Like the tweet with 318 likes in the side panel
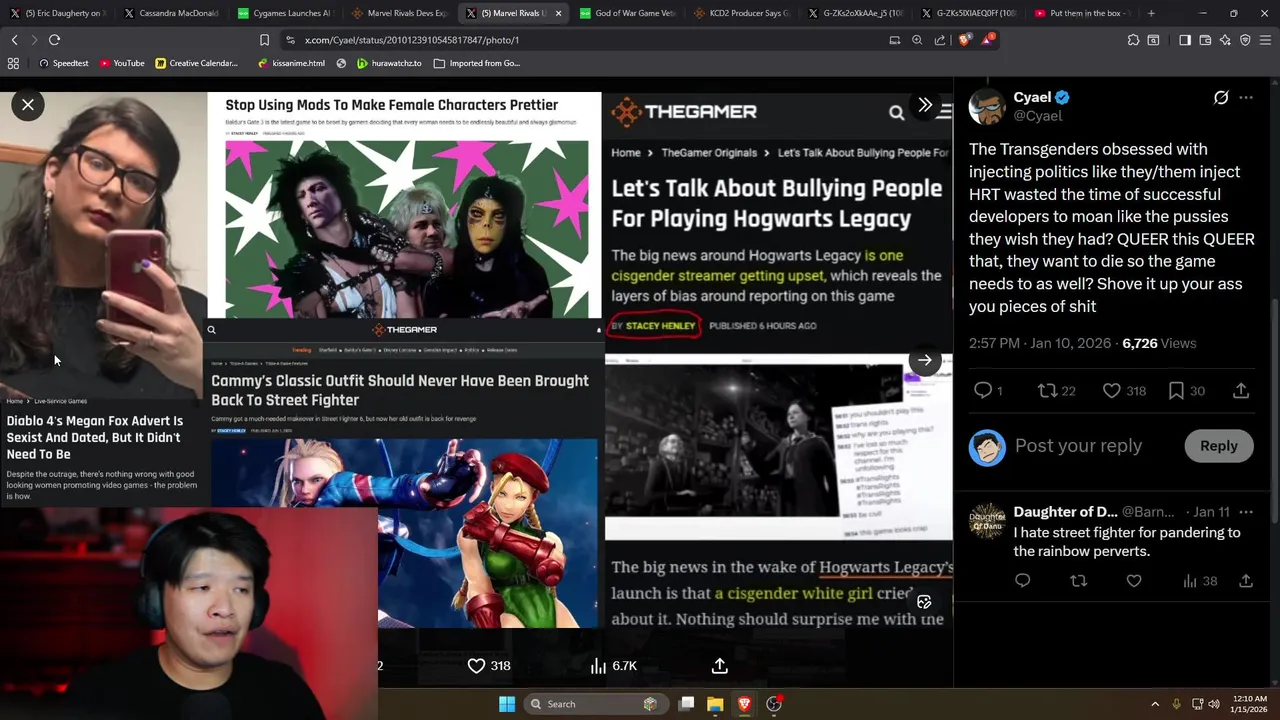Viewport: 1280px width, 720px height. tap(1111, 391)
